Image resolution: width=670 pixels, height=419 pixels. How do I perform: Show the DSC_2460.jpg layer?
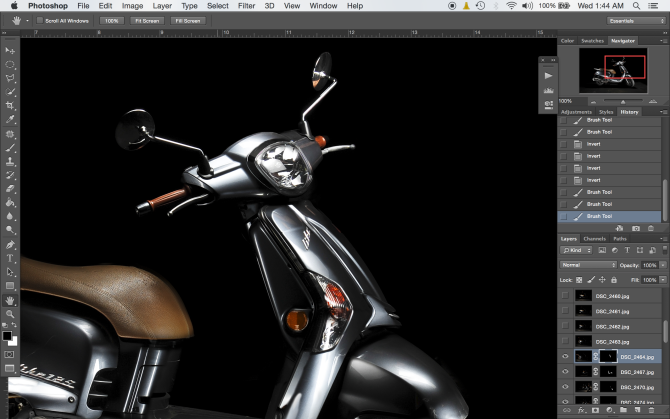(x=565, y=296)
